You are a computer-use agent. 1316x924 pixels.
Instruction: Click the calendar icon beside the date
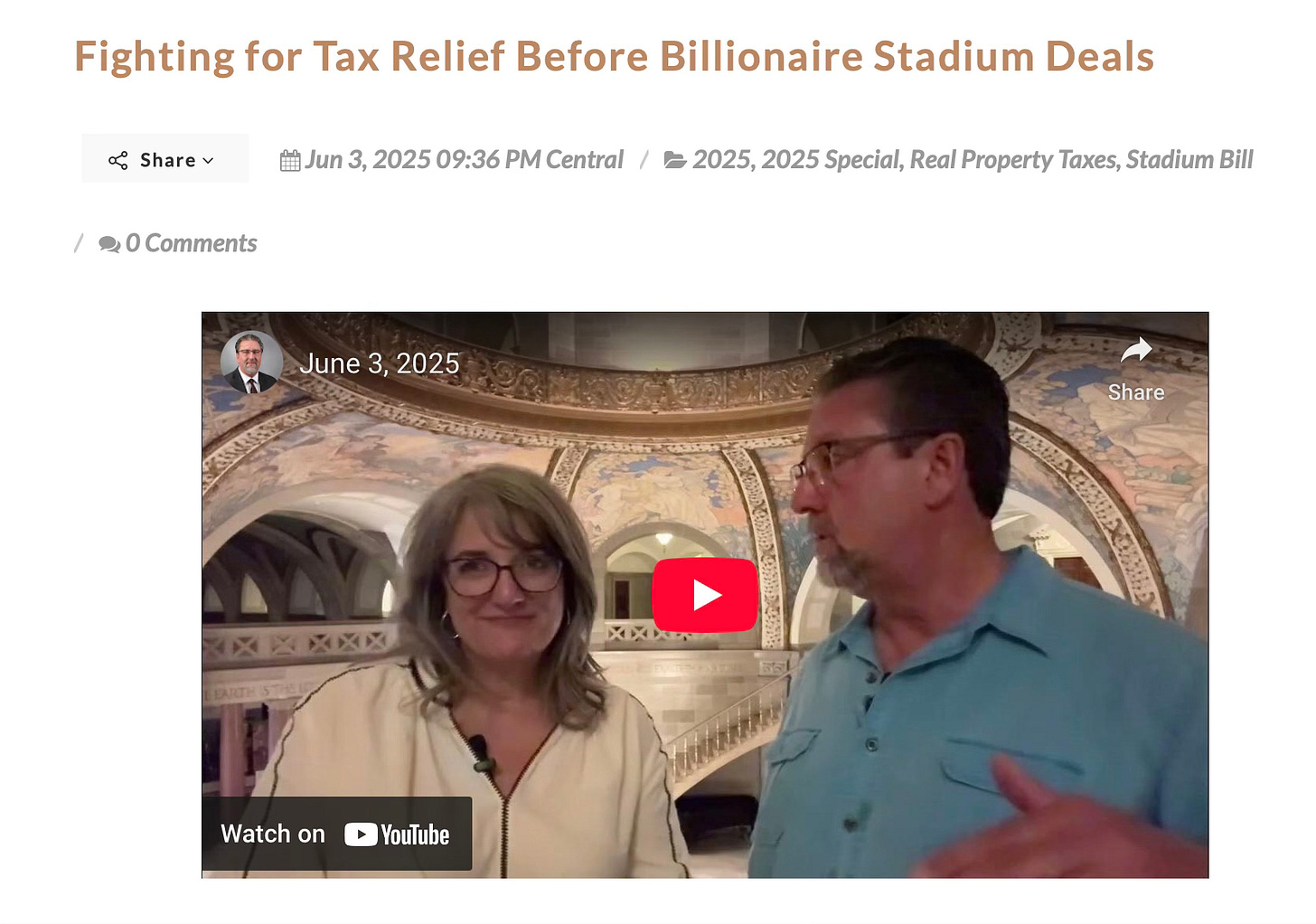pos(290,161)
